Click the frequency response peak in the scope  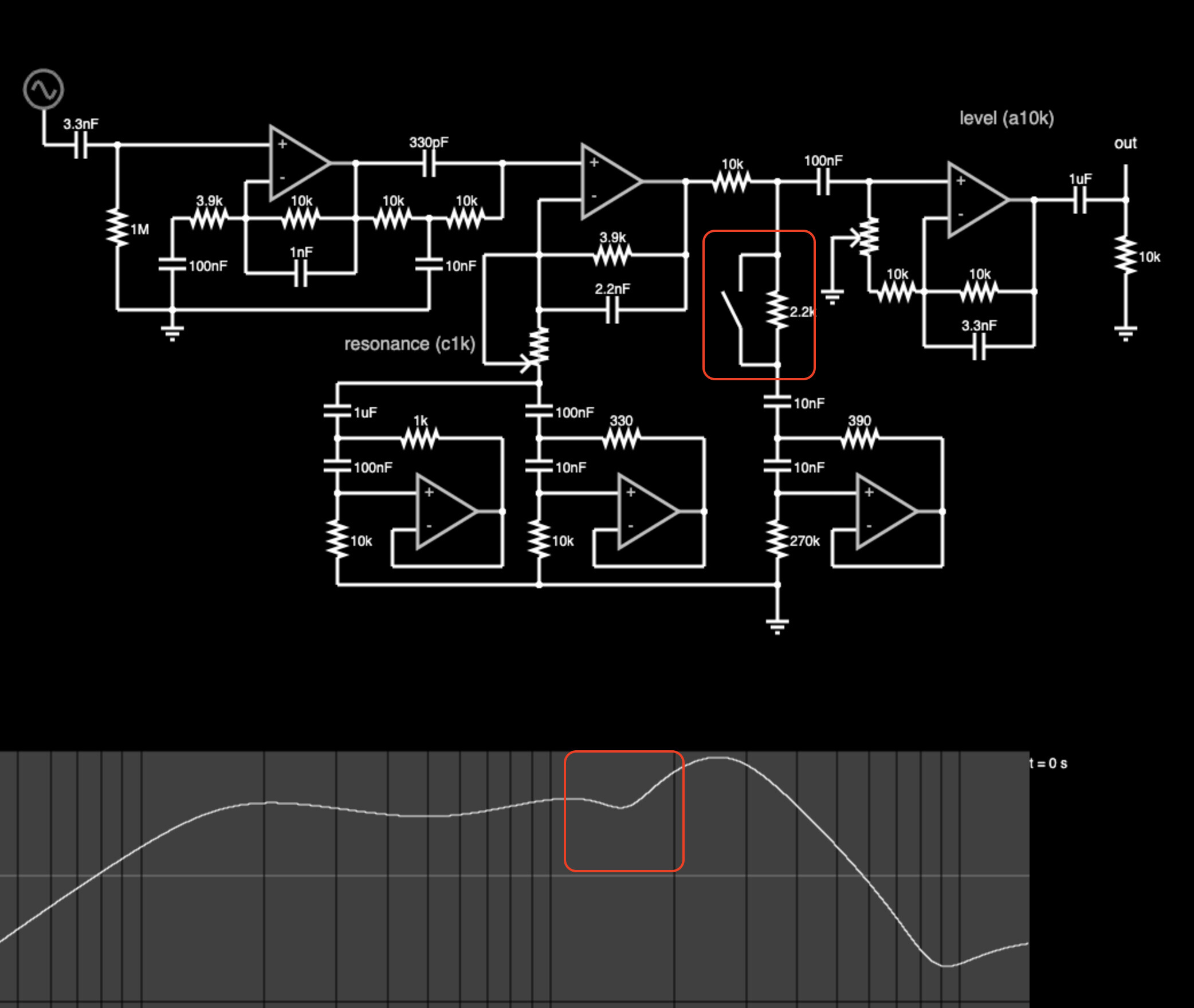(x=716, y=758)
